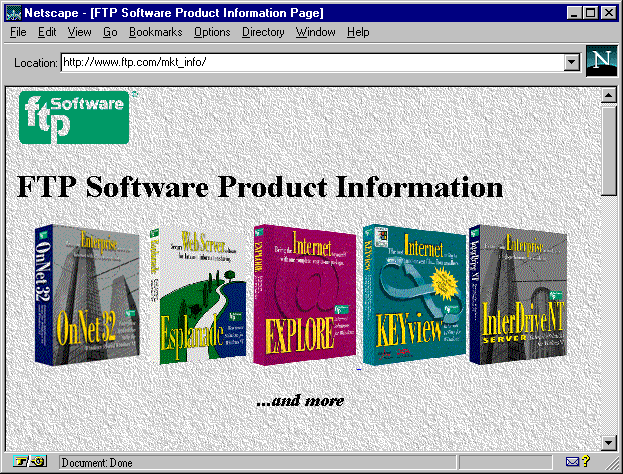
Task: Click the security key icon in status bar
Action: (x=30, y=461)
